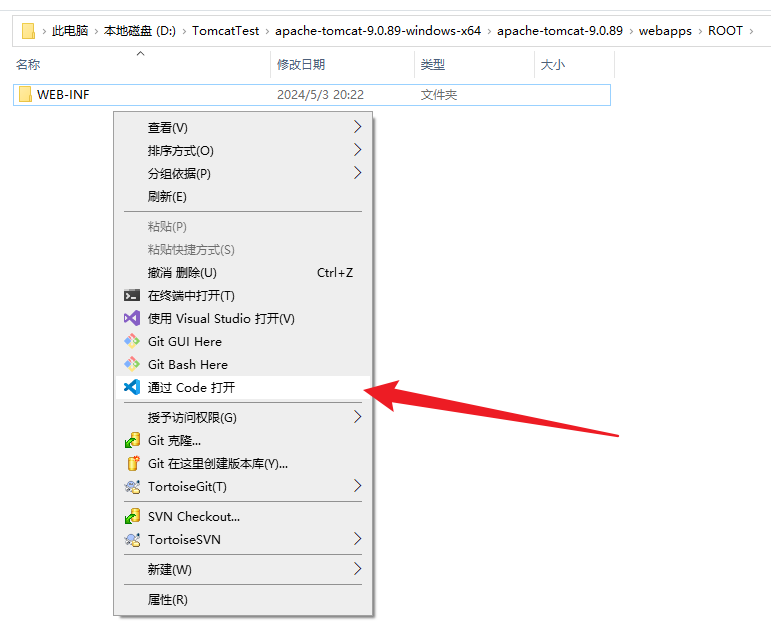Image resolution: width=771 pixels, height=631 pixels.
Task: Select Git 在这里创建版本库(Y)... entry
Action: tap(243, 463)
